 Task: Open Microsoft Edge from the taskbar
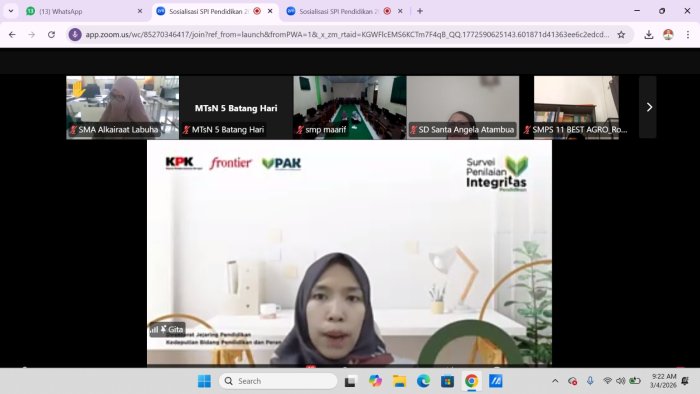click(423, 381)
